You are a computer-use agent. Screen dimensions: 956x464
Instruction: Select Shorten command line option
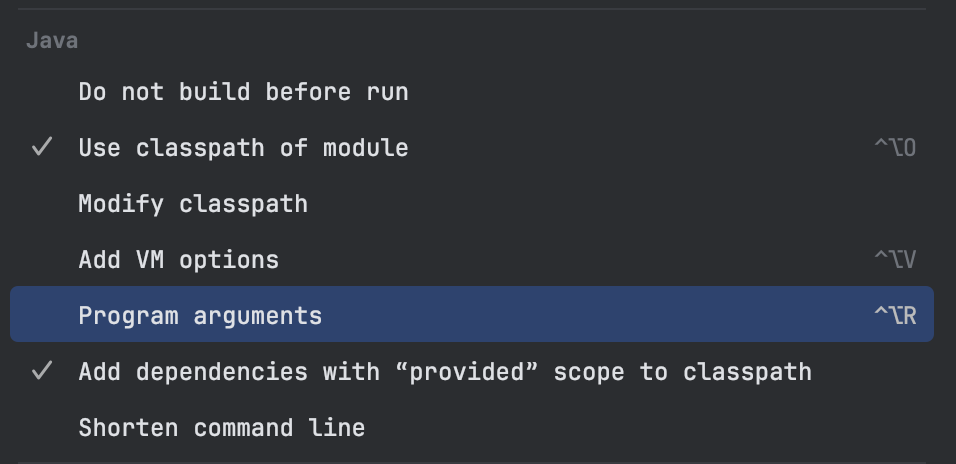coord(221,428)
